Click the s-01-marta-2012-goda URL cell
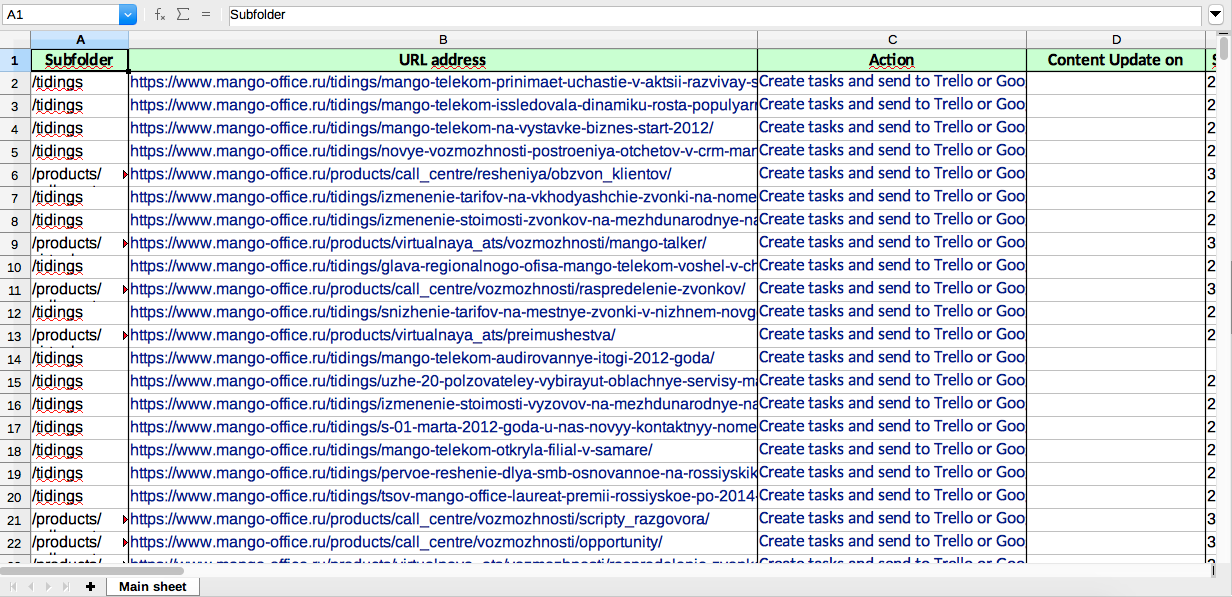The width and height of the screenshot is (1232, 597). [443, 427]
